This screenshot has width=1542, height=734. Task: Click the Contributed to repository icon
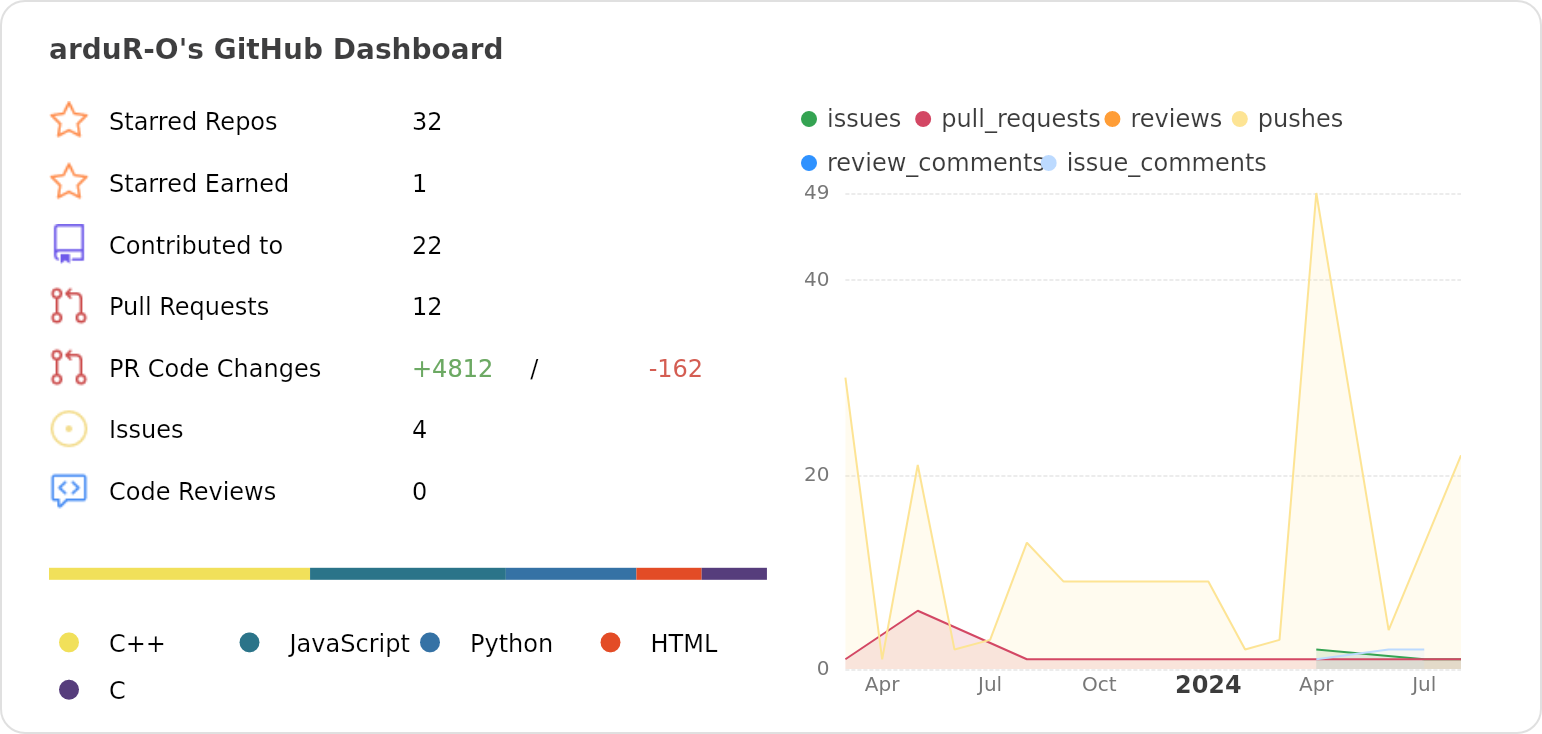click(69, 244)
